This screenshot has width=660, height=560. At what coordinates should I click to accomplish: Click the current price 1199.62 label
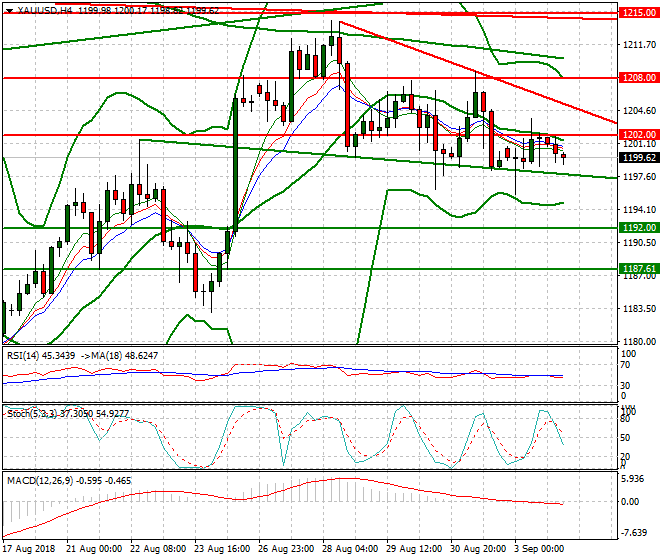(x=639, y=157)
